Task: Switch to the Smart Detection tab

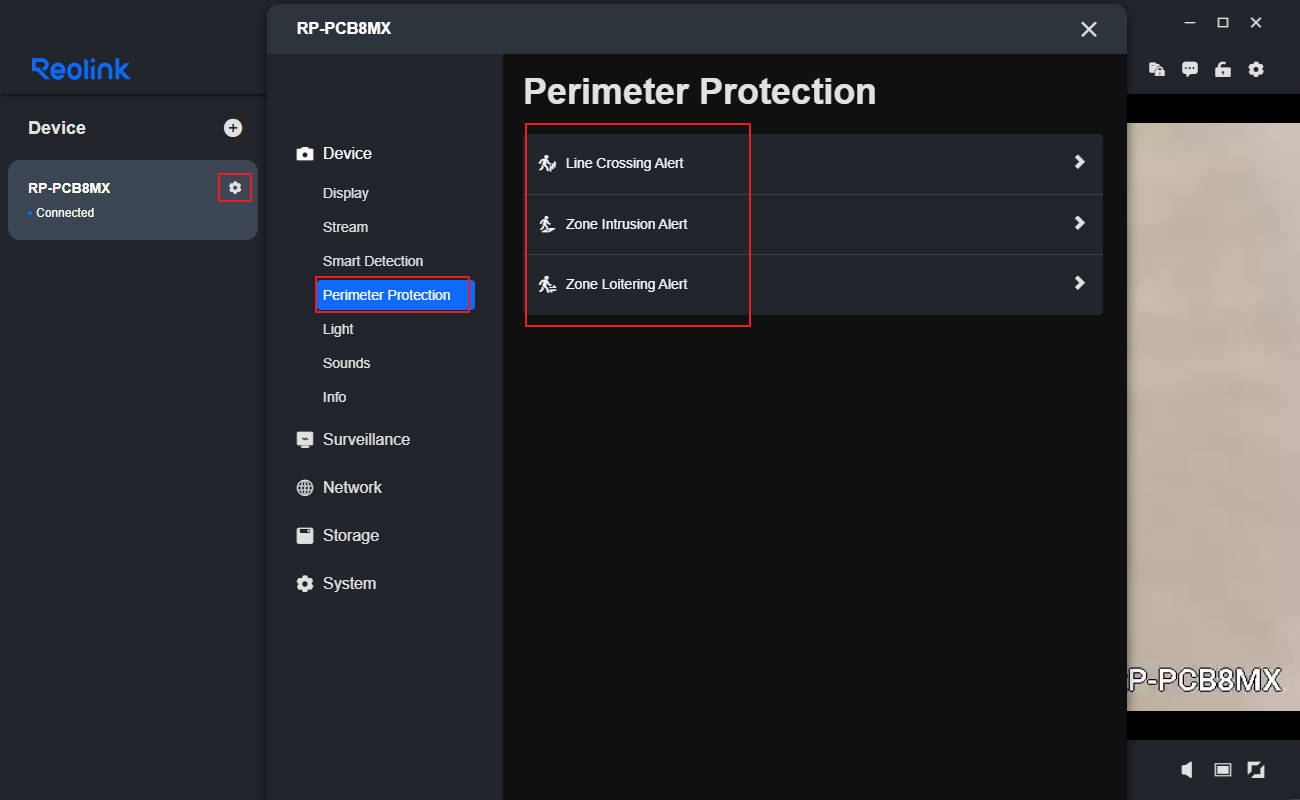Action: point(373,261)
